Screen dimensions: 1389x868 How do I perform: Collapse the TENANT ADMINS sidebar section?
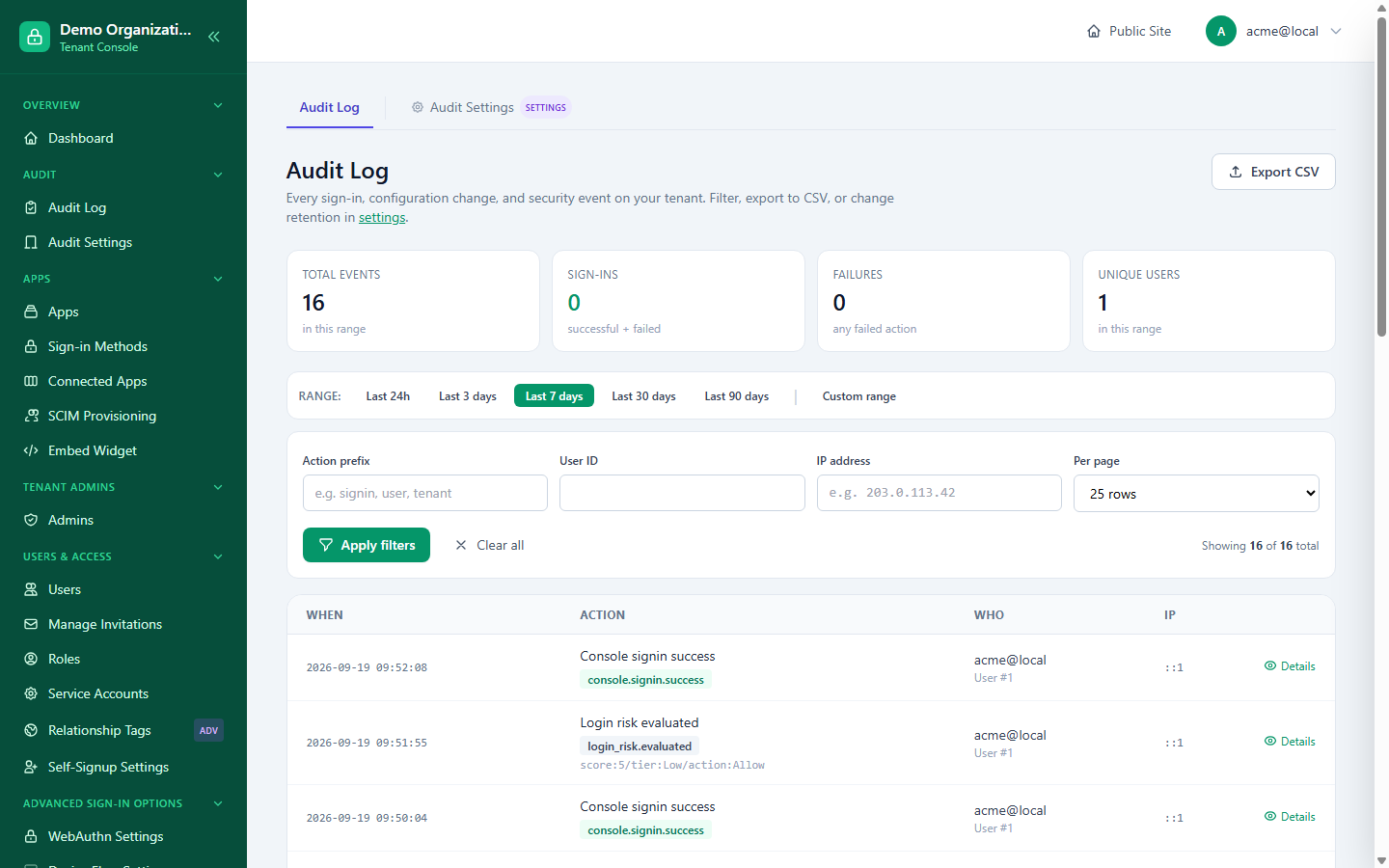click(x=218, y=487)
